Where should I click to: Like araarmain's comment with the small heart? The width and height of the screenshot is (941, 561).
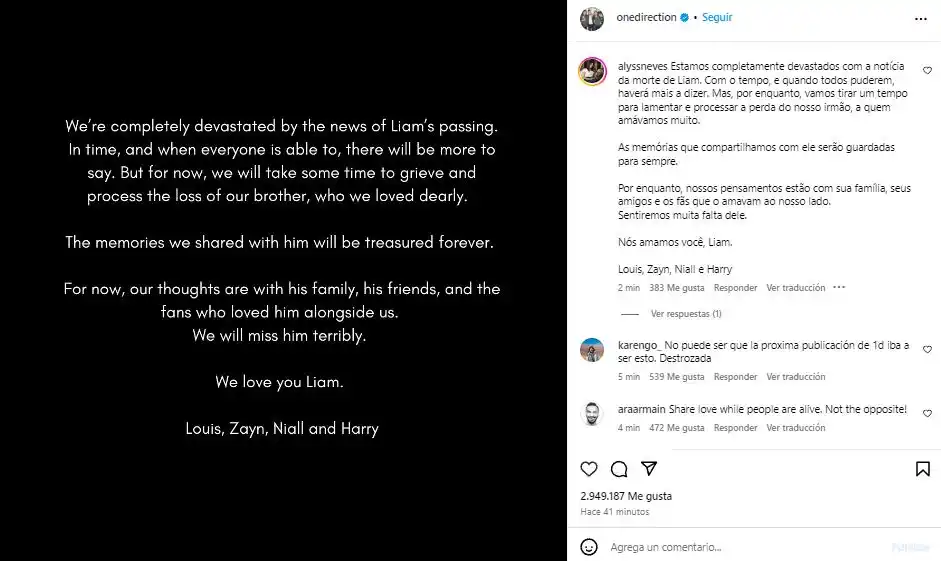coord(927,414)
